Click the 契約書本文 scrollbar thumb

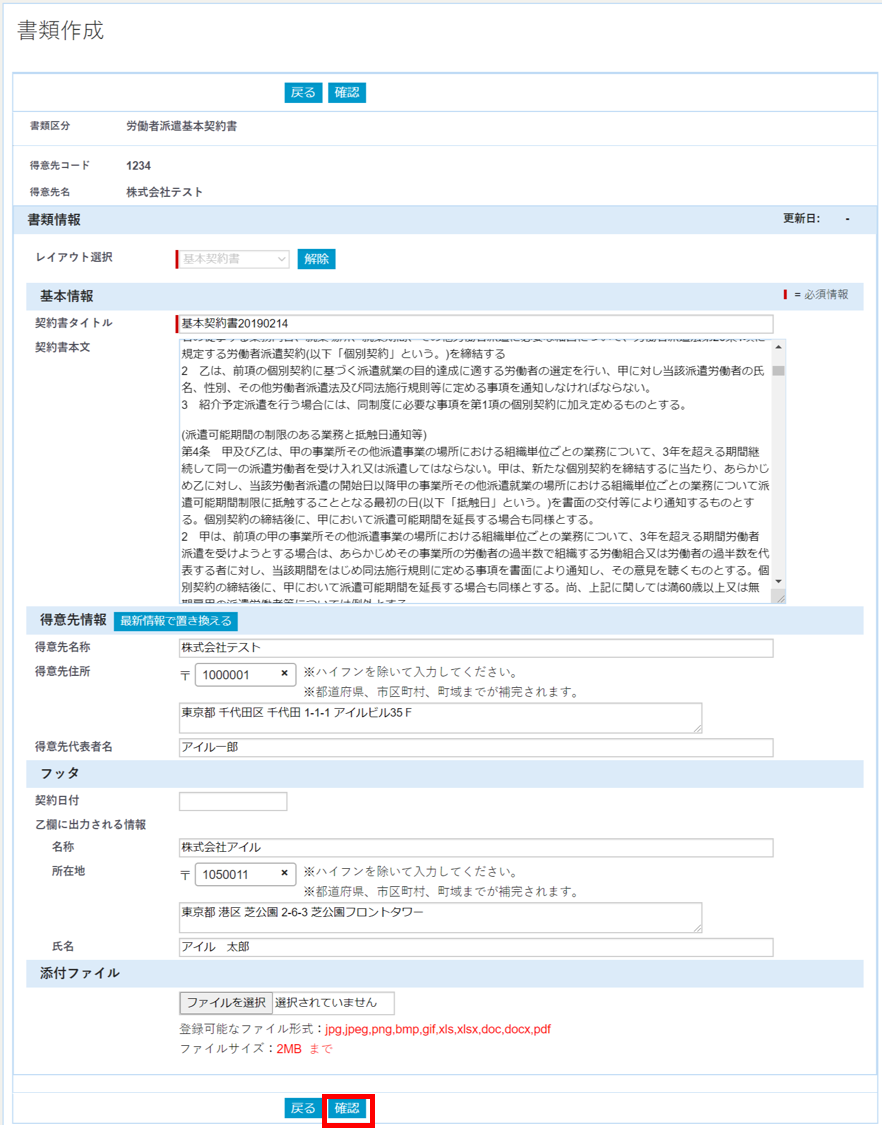click(778, 371)
